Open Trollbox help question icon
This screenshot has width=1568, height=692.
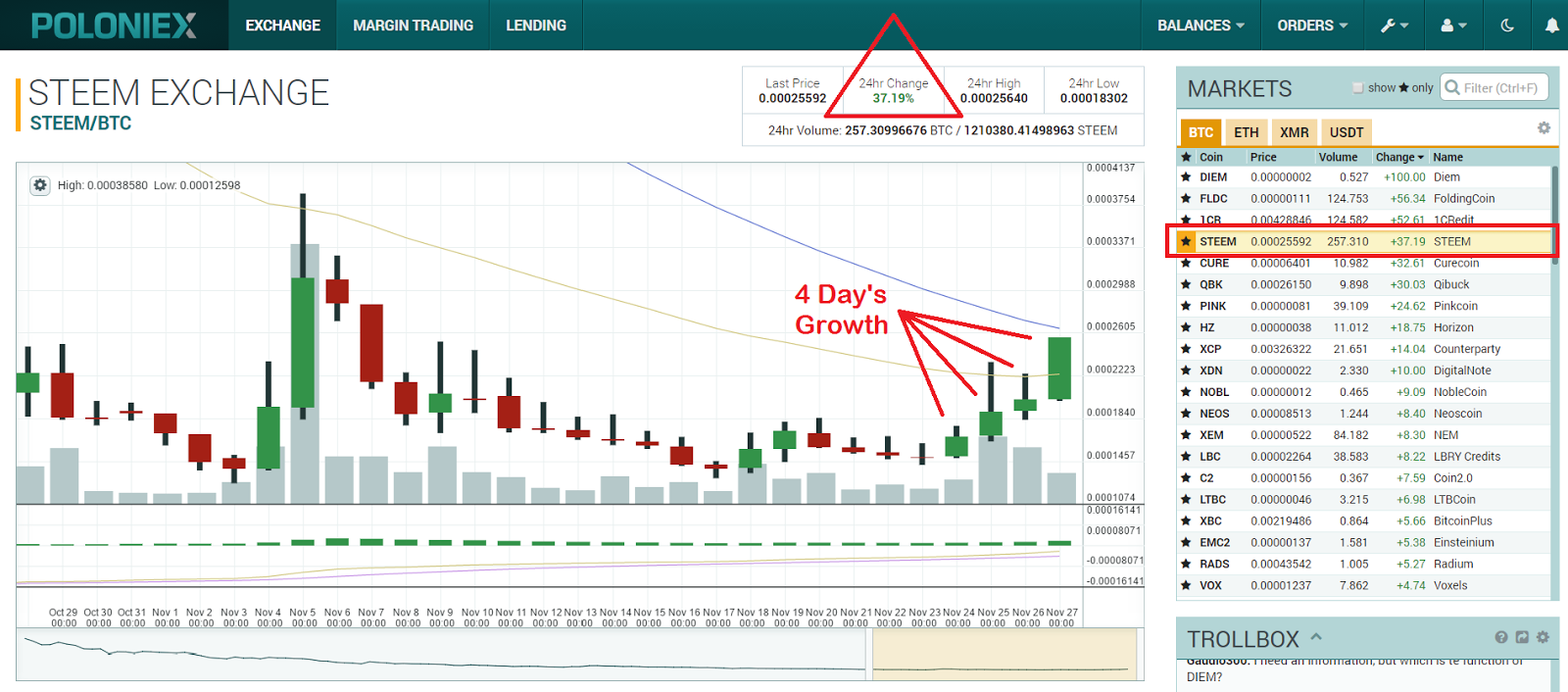pos(1501,637)
